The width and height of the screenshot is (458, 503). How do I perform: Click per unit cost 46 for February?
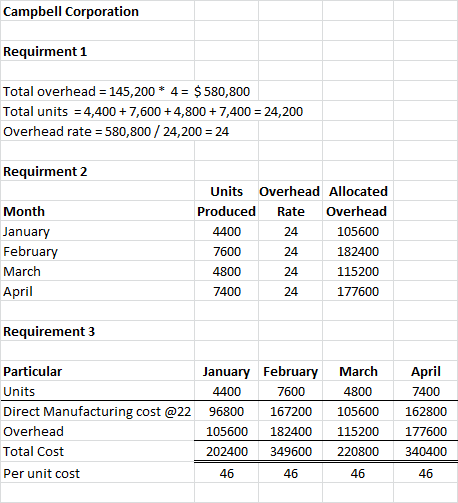click(x=291, y=474)
